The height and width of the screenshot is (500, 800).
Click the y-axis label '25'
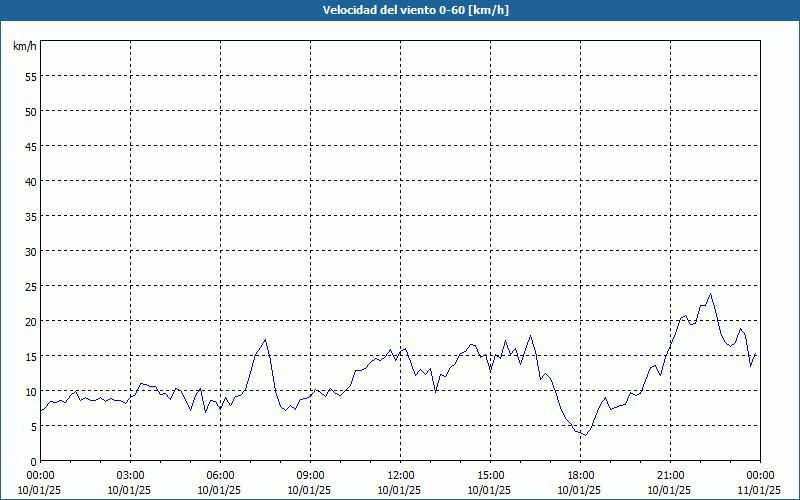[x=31, y=287]
